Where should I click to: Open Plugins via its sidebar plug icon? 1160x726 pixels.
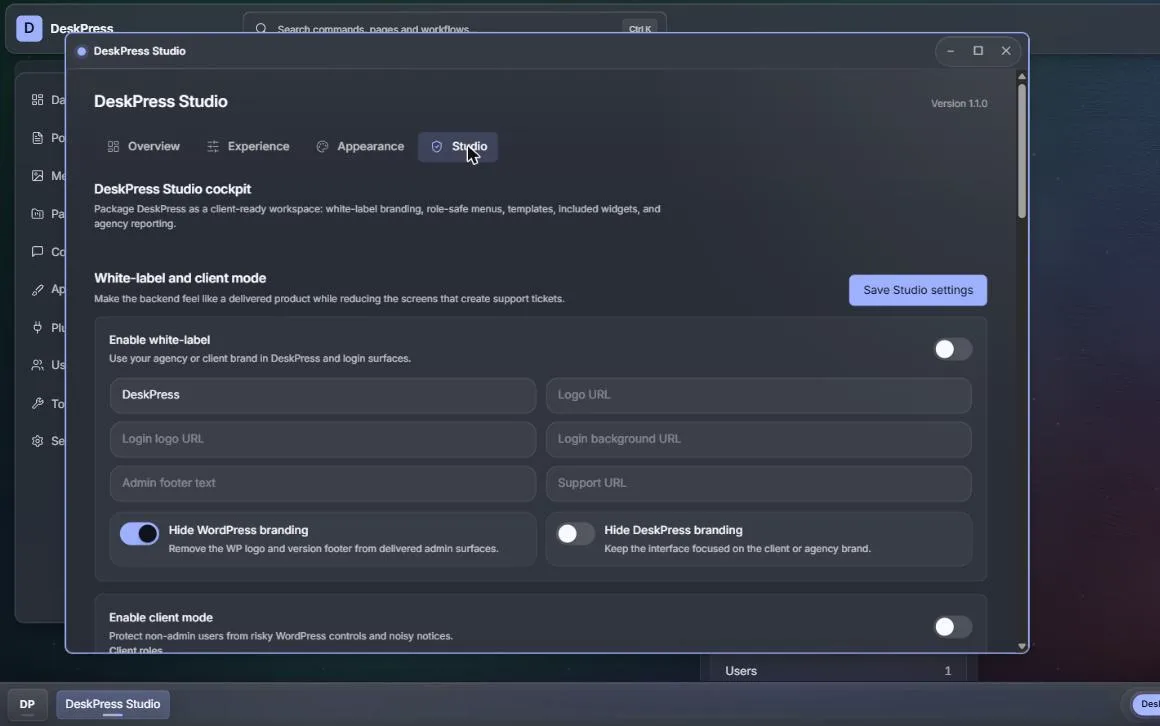pyautogui.click(x=38, y=327)
